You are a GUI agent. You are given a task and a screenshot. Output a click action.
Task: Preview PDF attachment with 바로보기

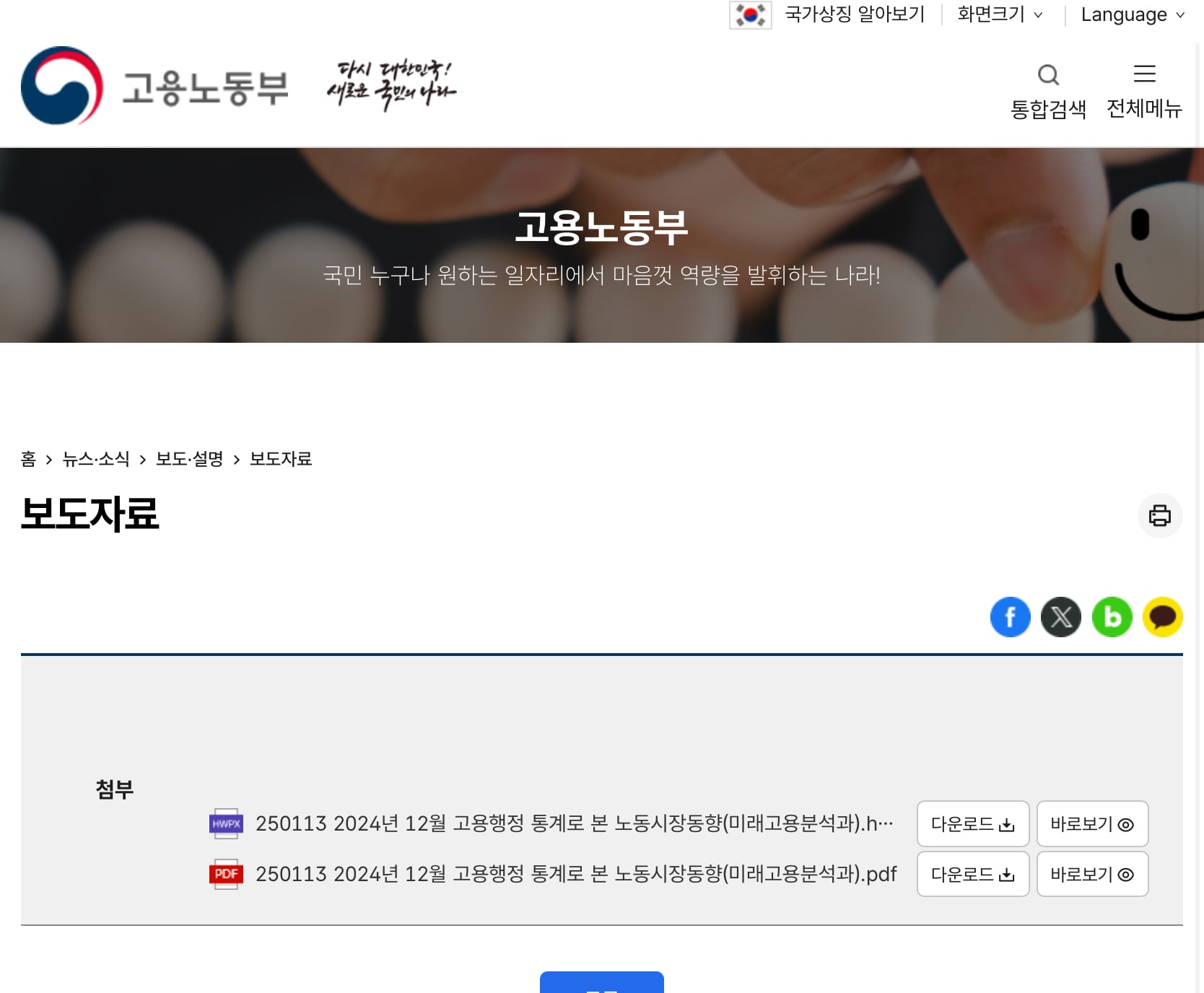(1092, 874)
